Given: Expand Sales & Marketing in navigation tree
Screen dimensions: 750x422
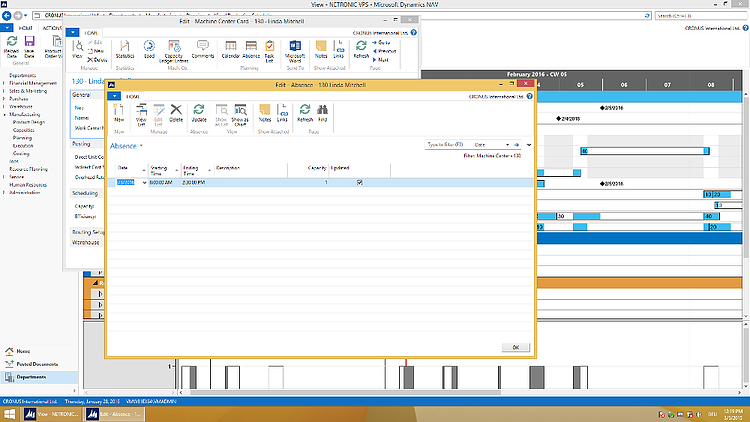Looking at the screenshot, I should (x=4, y=91).
